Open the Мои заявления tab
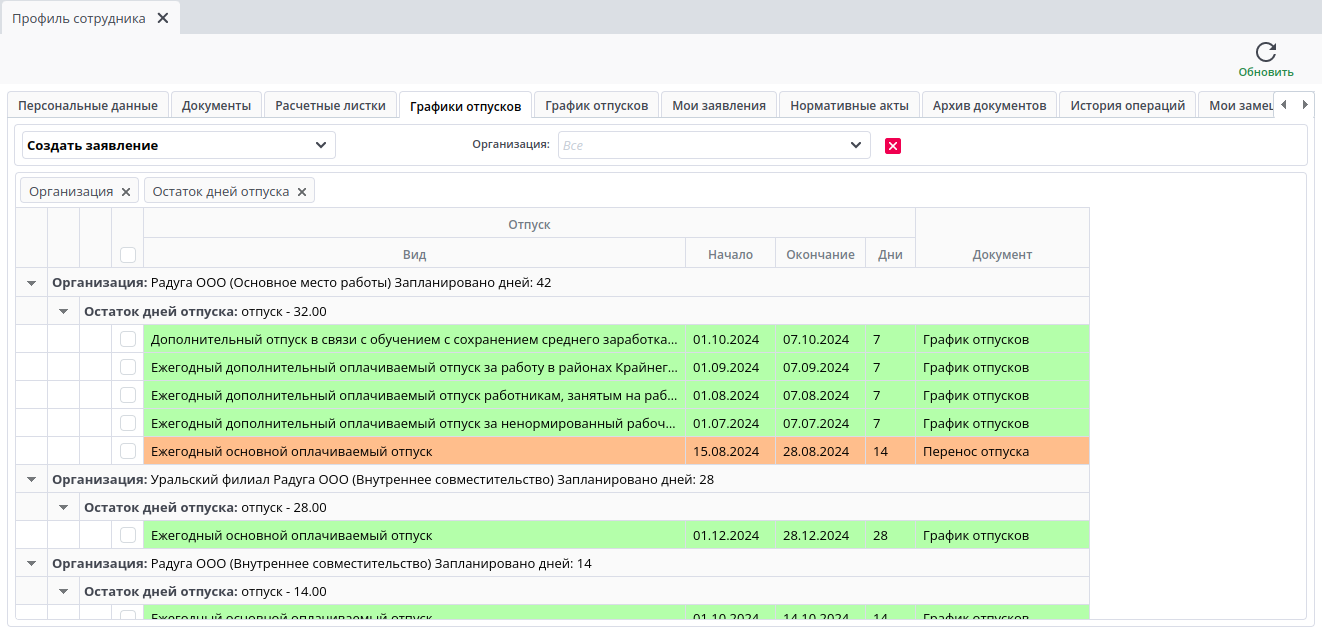Screen dimensions: 1322x630 718,105
